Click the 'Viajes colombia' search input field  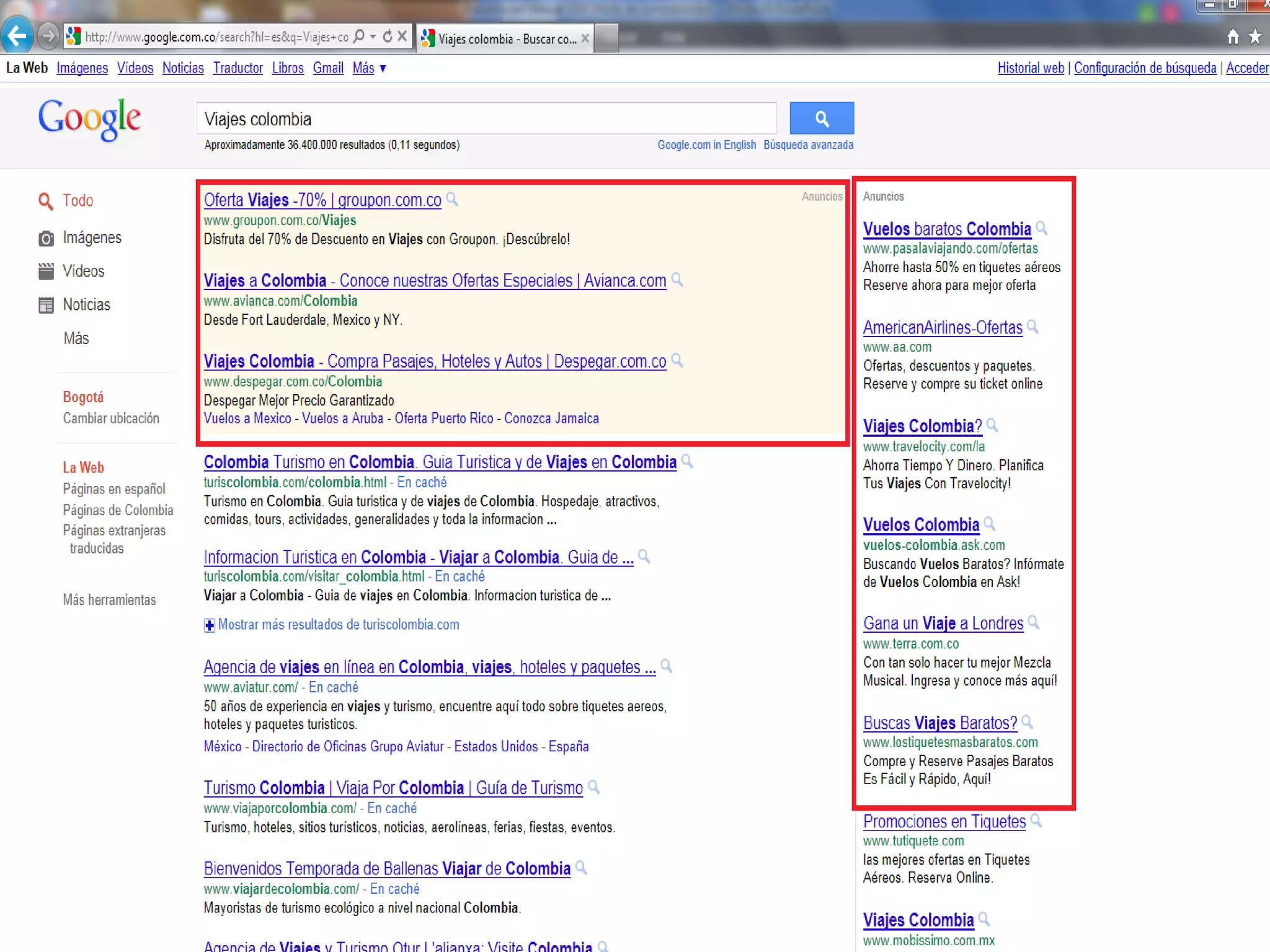486,119
